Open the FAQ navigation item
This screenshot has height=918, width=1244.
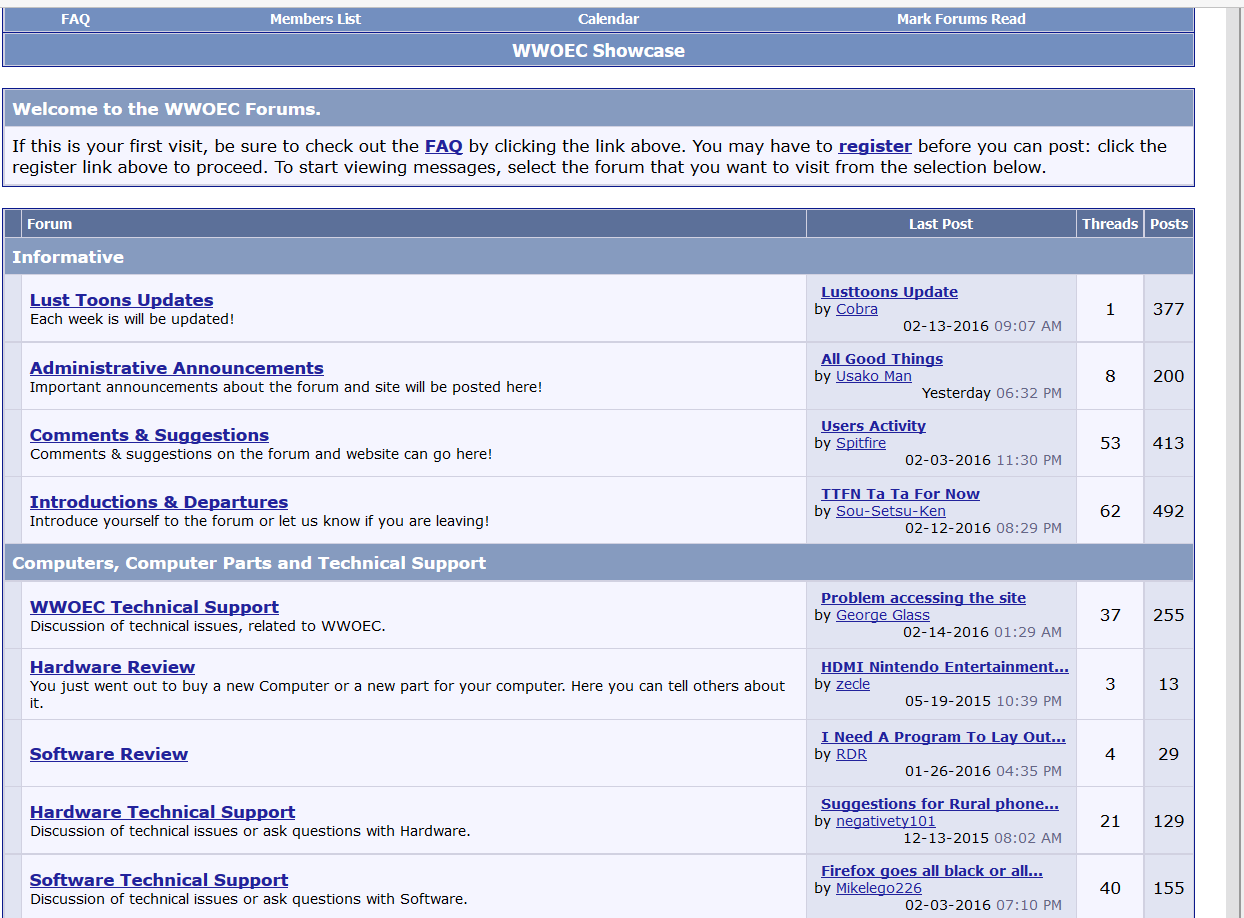tap(75, 19)
